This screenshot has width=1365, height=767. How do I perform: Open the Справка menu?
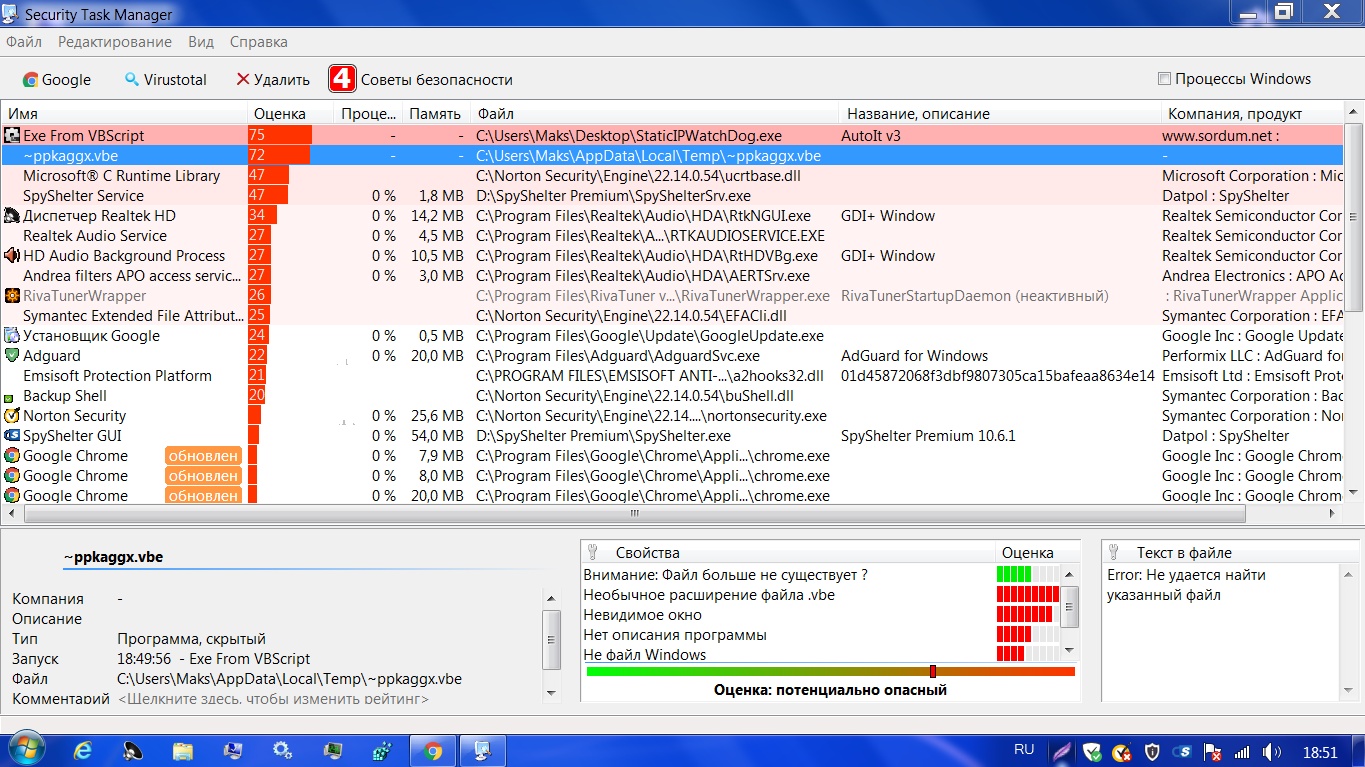point(259,42)
